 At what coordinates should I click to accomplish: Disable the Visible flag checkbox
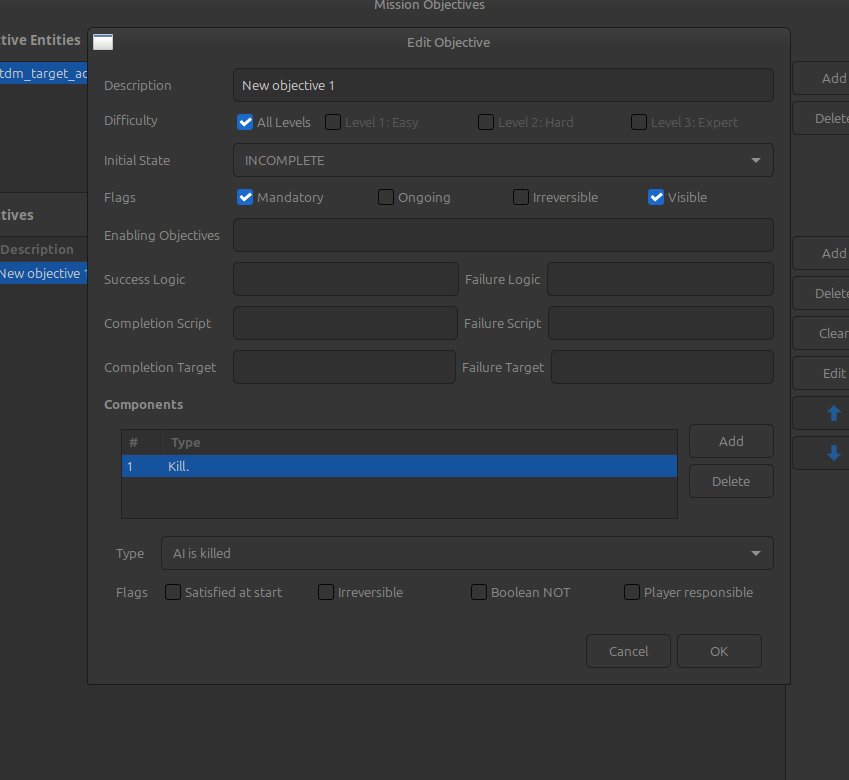(656, 197)
